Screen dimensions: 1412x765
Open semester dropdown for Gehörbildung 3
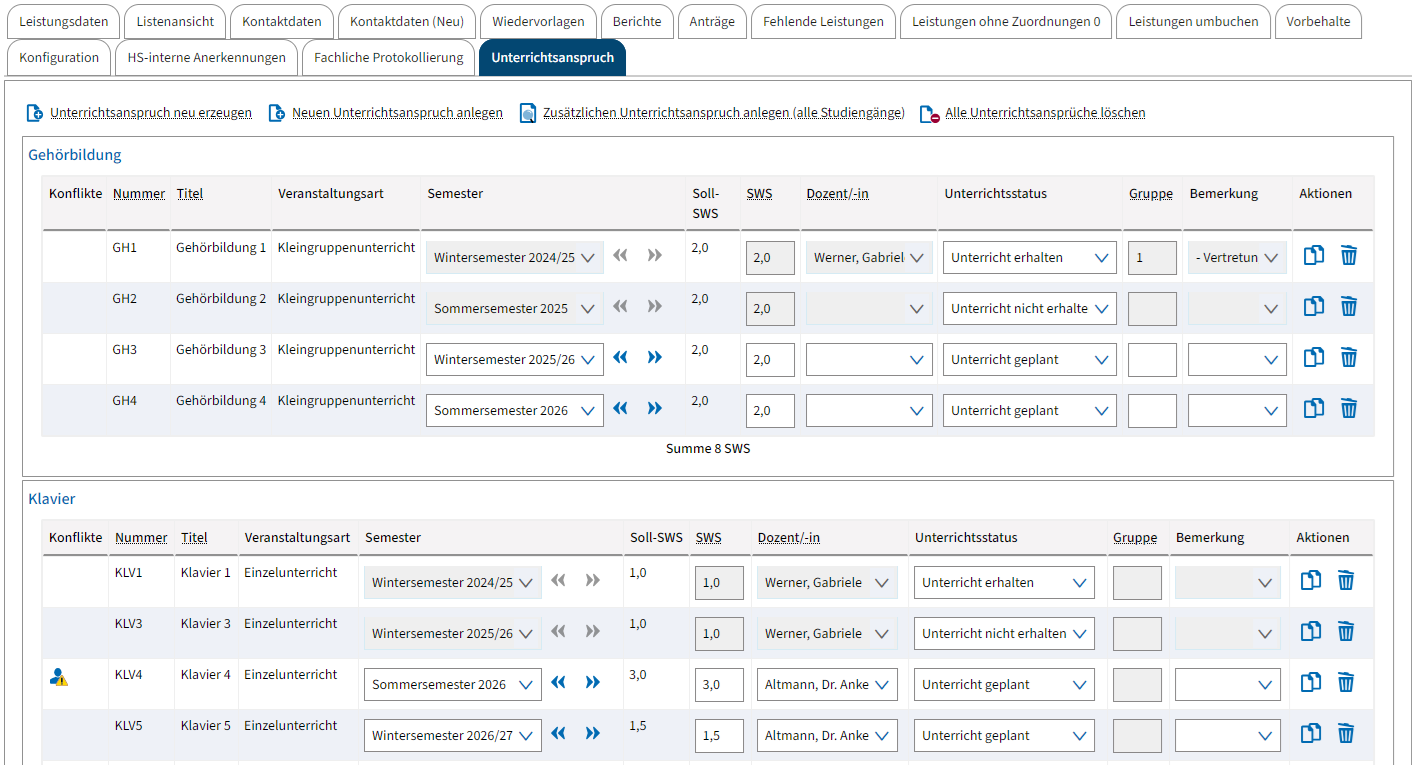tap(514, 359)
